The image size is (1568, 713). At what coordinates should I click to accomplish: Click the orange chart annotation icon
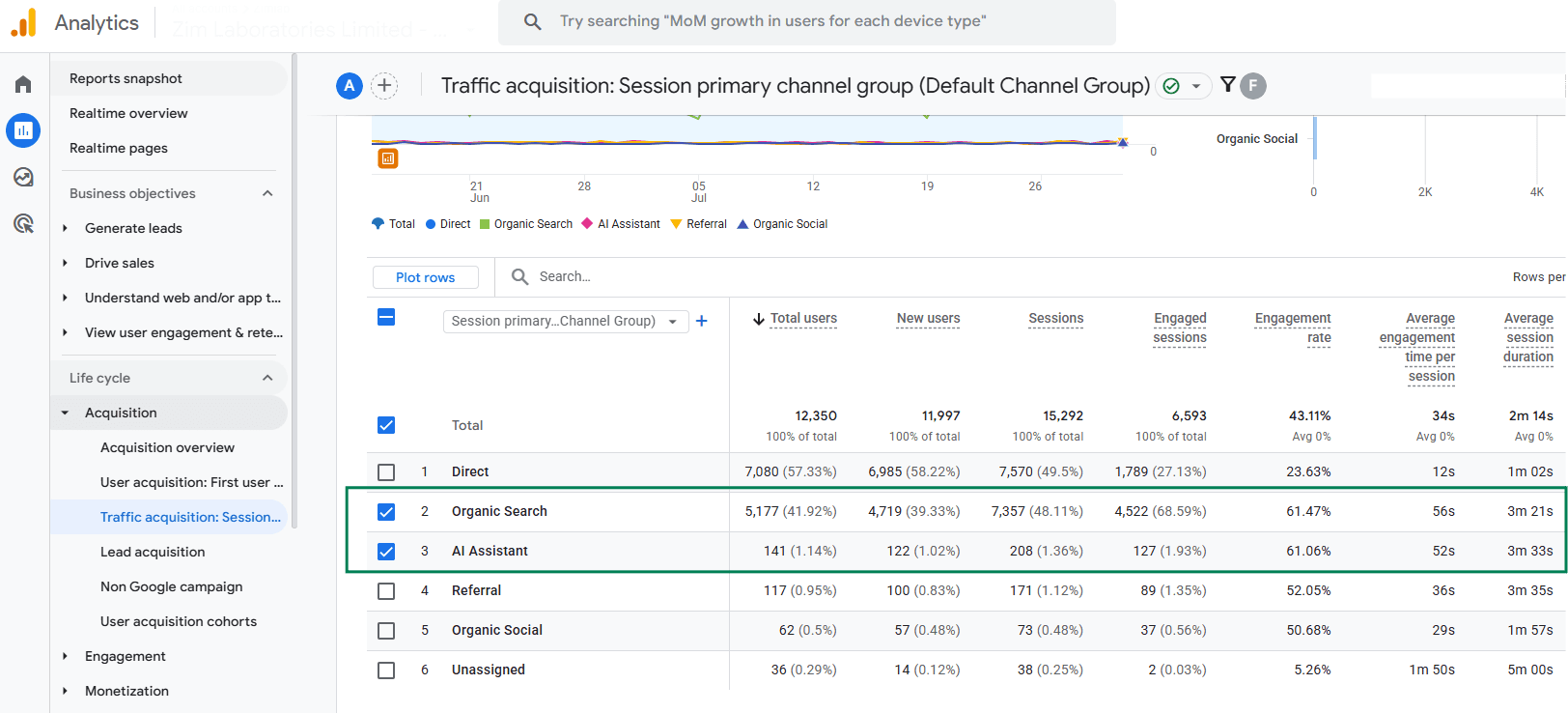(x=388, y=158)
